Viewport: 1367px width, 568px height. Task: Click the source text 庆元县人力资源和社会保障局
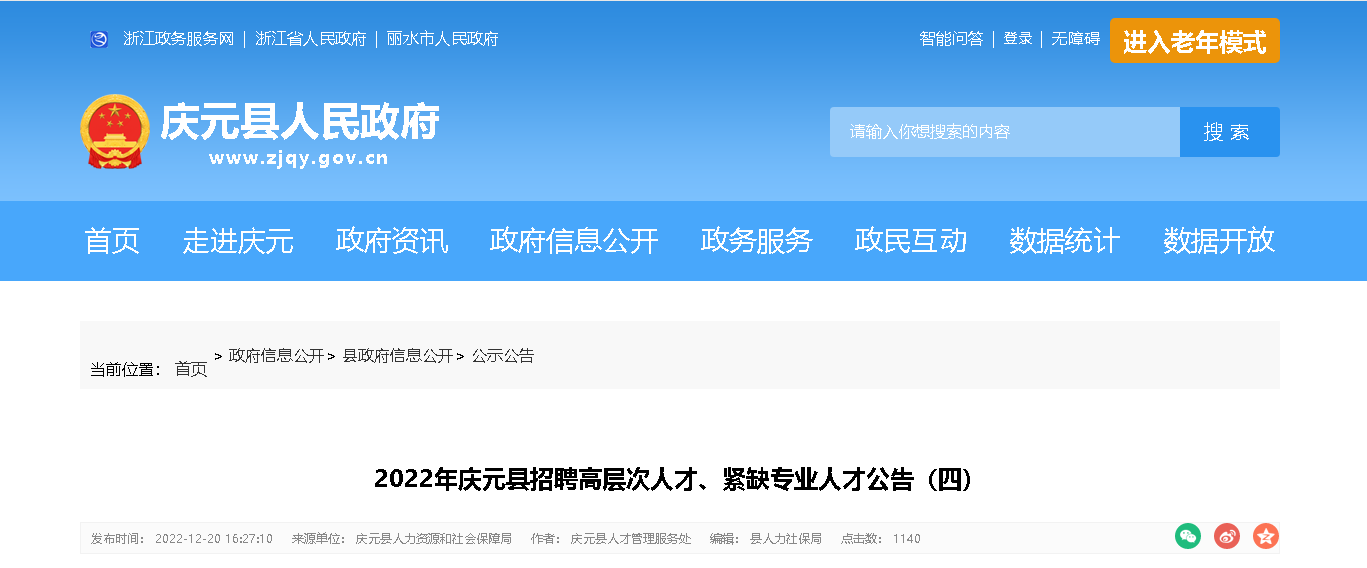[433, 538]
